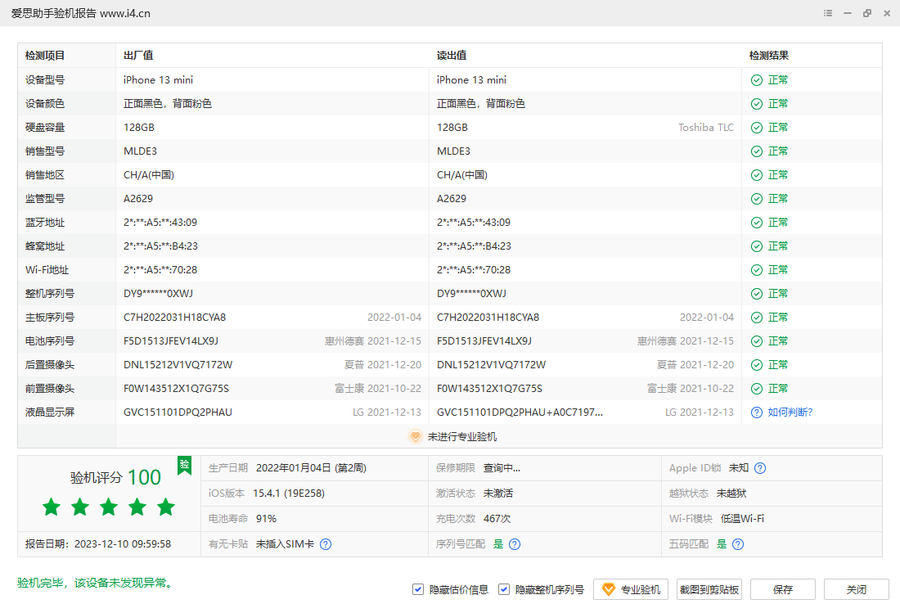Click the 未进行专业验机 label

[462, 437]
